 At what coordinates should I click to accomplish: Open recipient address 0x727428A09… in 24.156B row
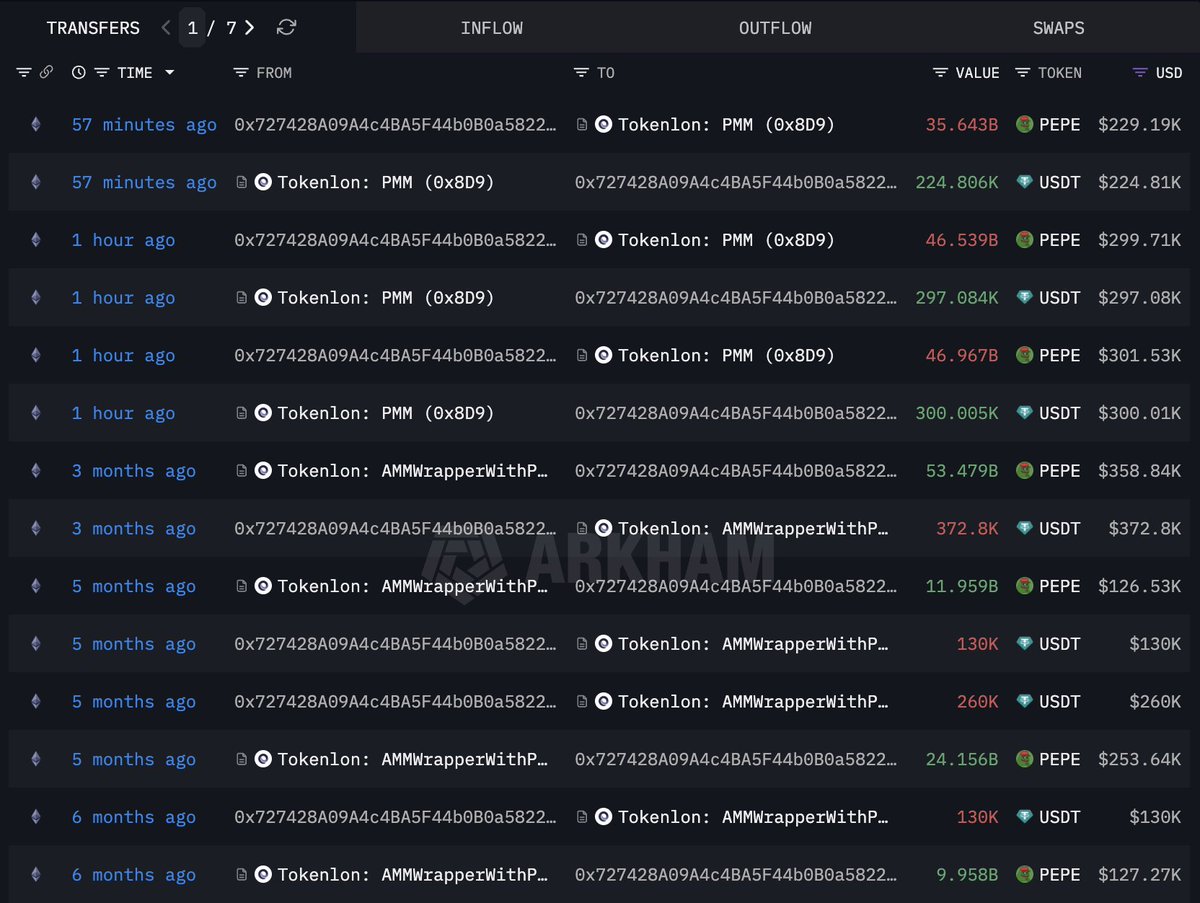(x=736, y=760)
